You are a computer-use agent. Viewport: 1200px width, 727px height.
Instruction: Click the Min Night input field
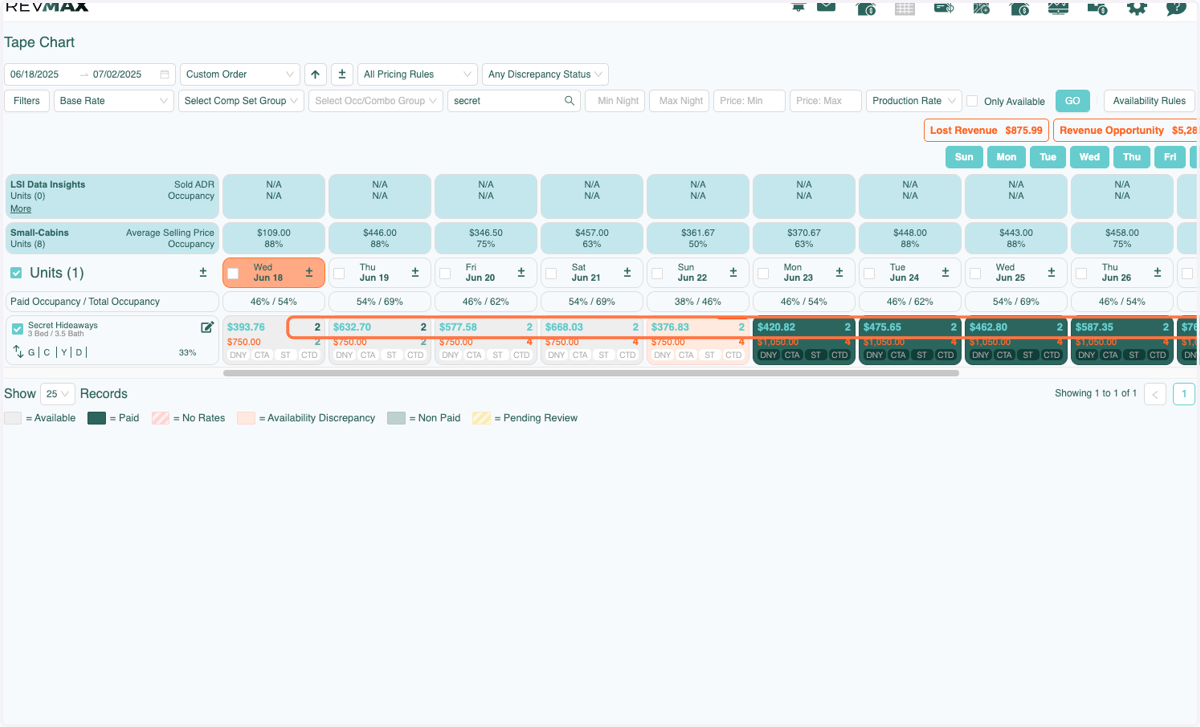(615, 101)
